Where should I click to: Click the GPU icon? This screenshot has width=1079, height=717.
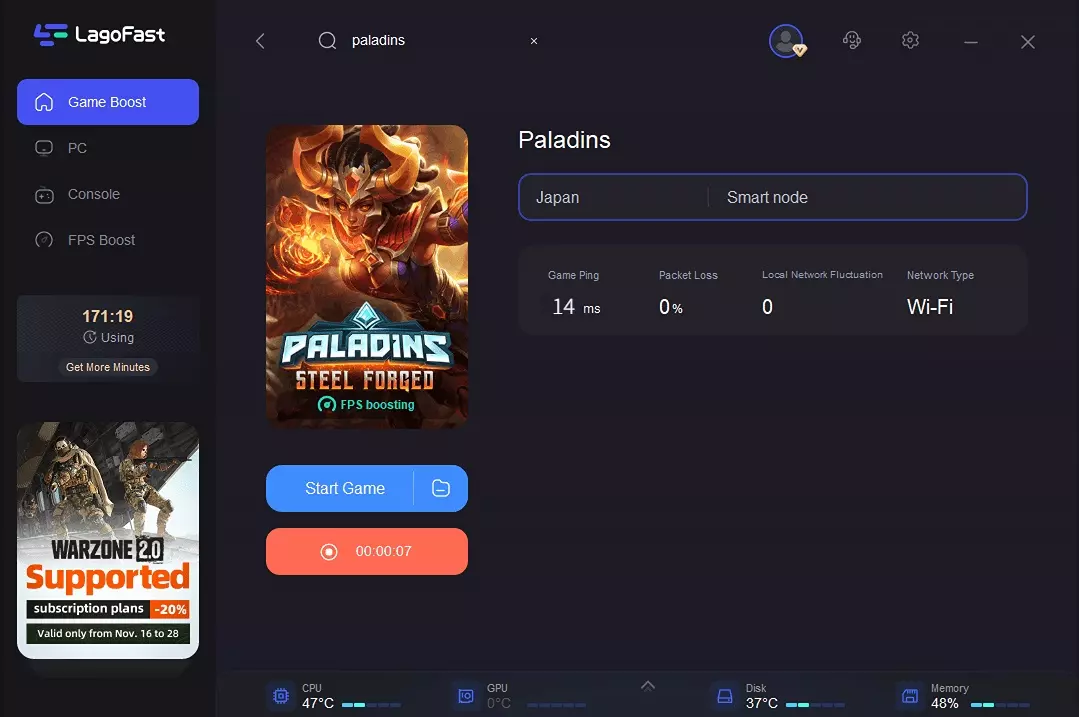coord(466,696)
